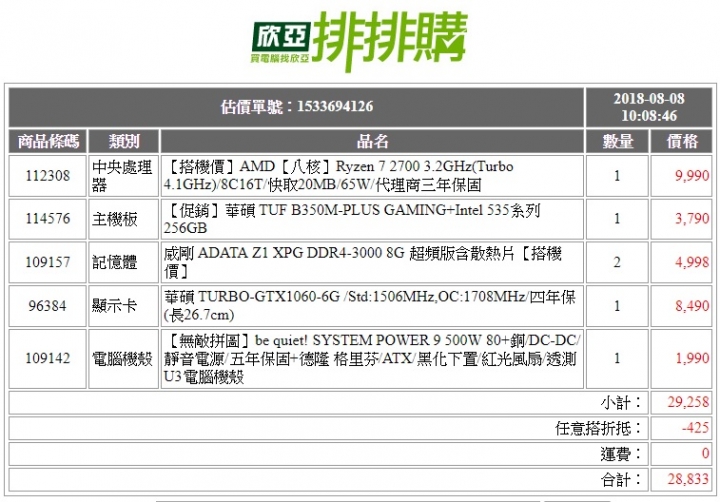
Task: Click the total value 28,833
Action: click(x=688, y=479)
